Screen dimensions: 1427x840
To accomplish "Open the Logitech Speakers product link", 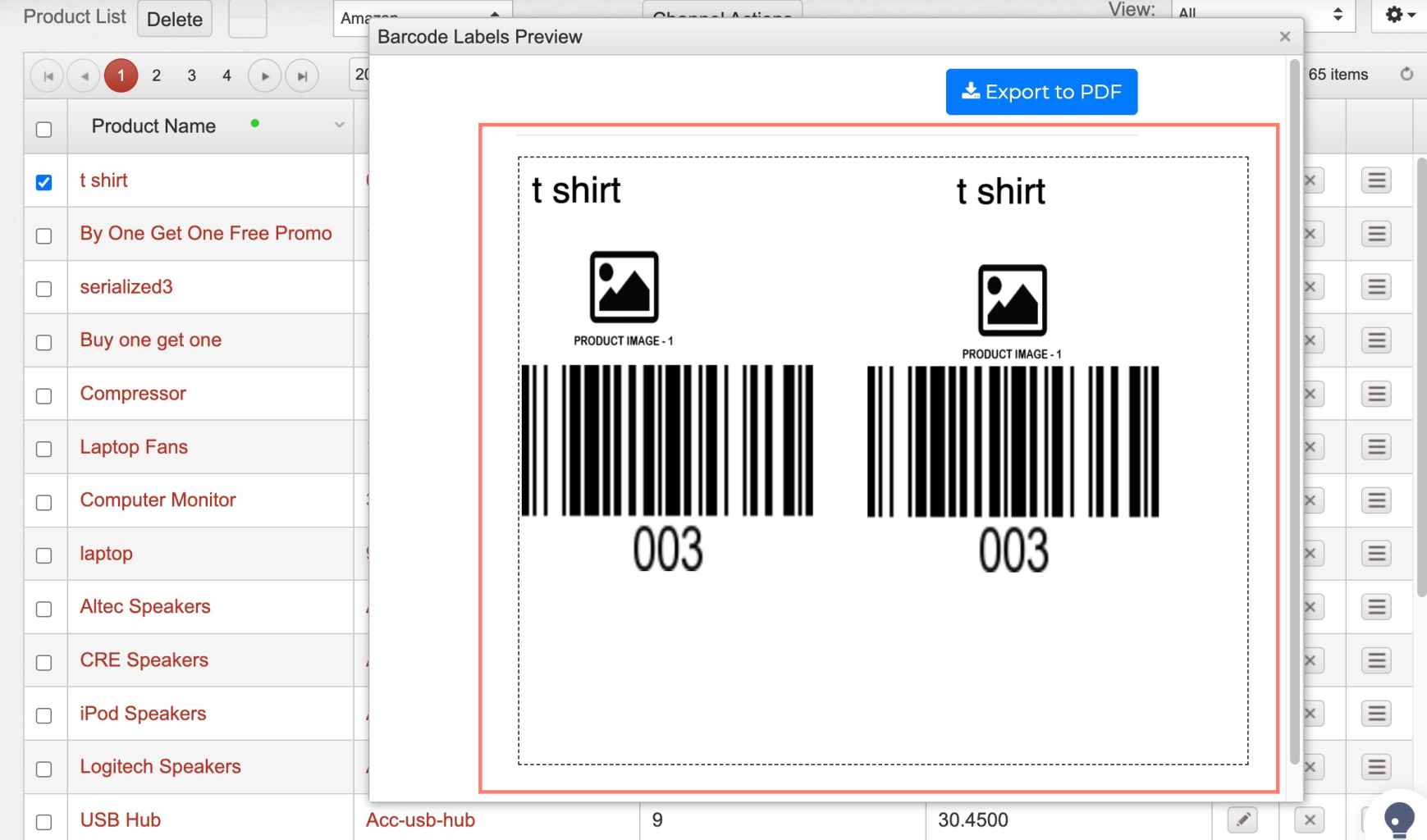I will [160, 766].
